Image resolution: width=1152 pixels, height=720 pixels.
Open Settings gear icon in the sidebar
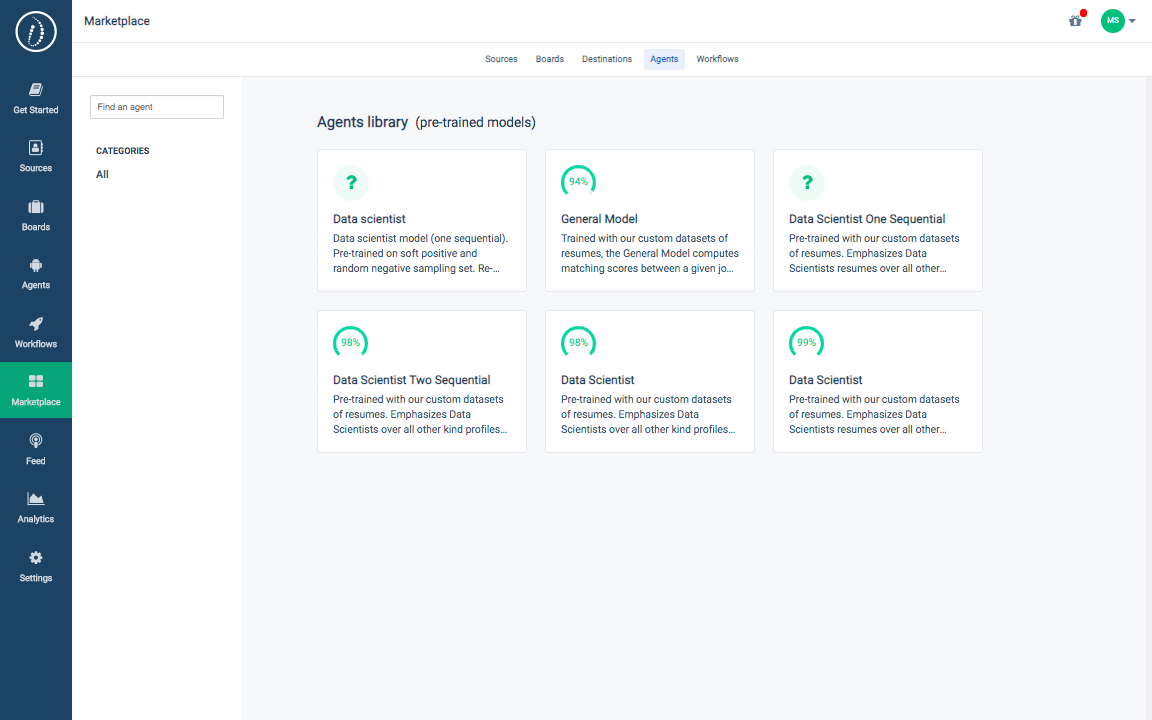[x=36, y=559]
